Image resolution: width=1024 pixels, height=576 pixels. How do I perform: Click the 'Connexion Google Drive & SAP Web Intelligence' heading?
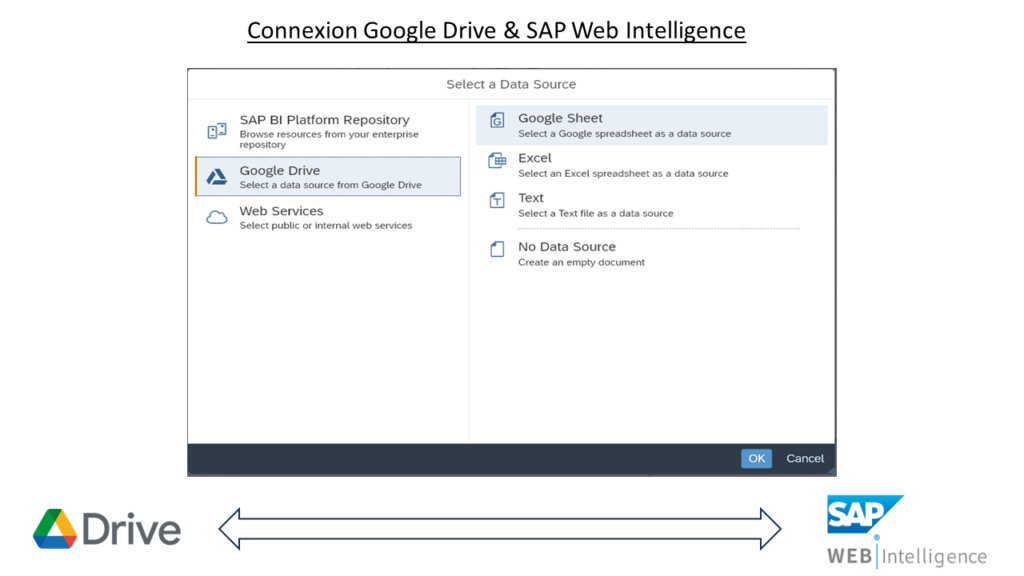pos(496,30)
